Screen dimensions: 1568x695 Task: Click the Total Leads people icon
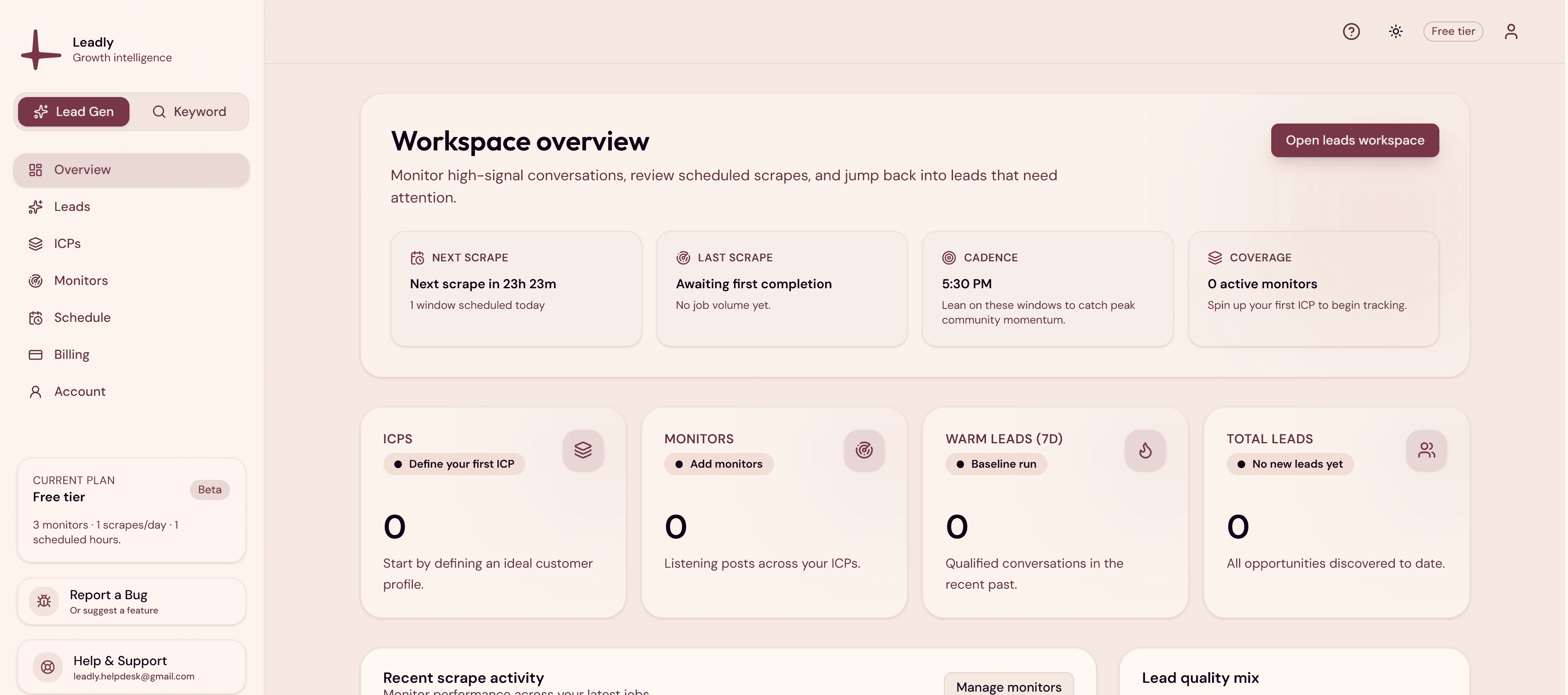click(x=1426, y=450)
